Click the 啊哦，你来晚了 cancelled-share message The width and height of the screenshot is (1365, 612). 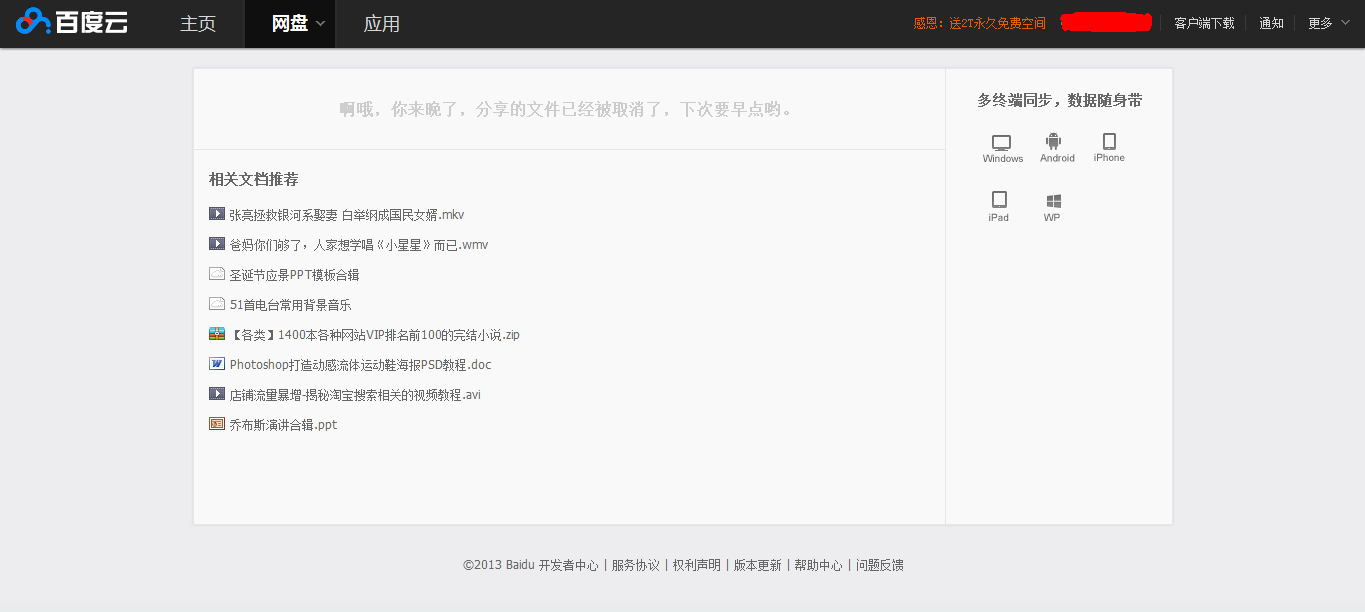click(x=568, y=109)
